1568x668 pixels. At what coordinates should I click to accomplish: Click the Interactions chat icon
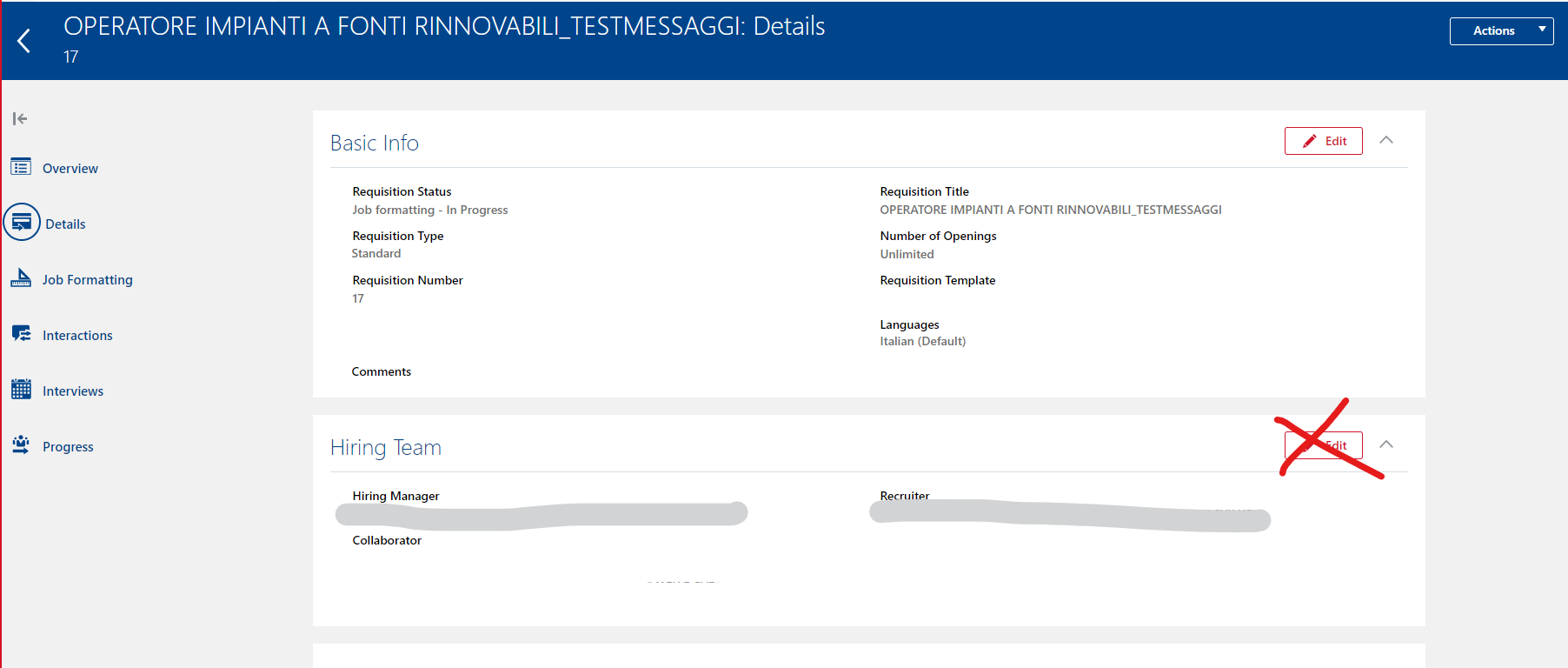21,334
